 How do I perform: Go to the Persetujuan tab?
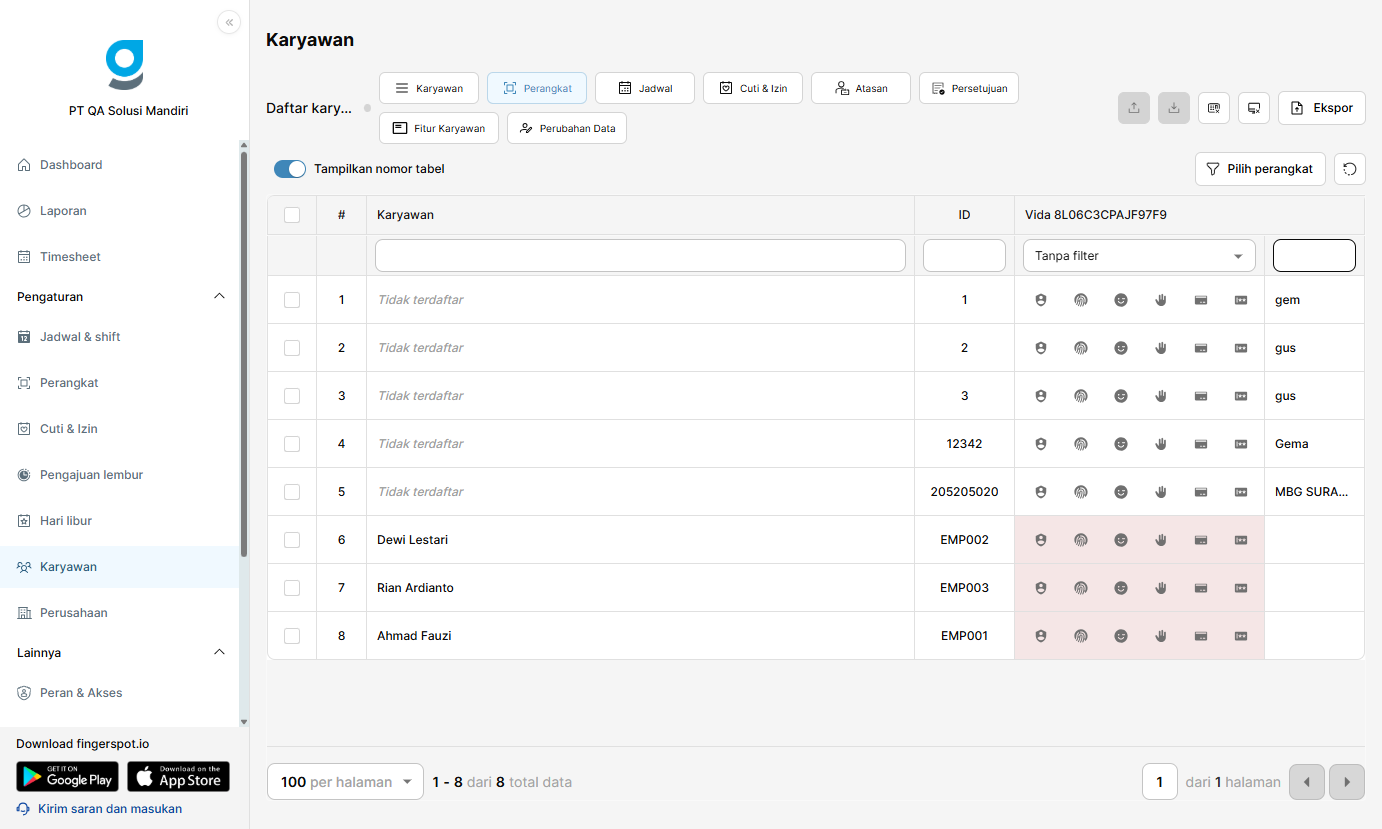[x=969, y=88]
